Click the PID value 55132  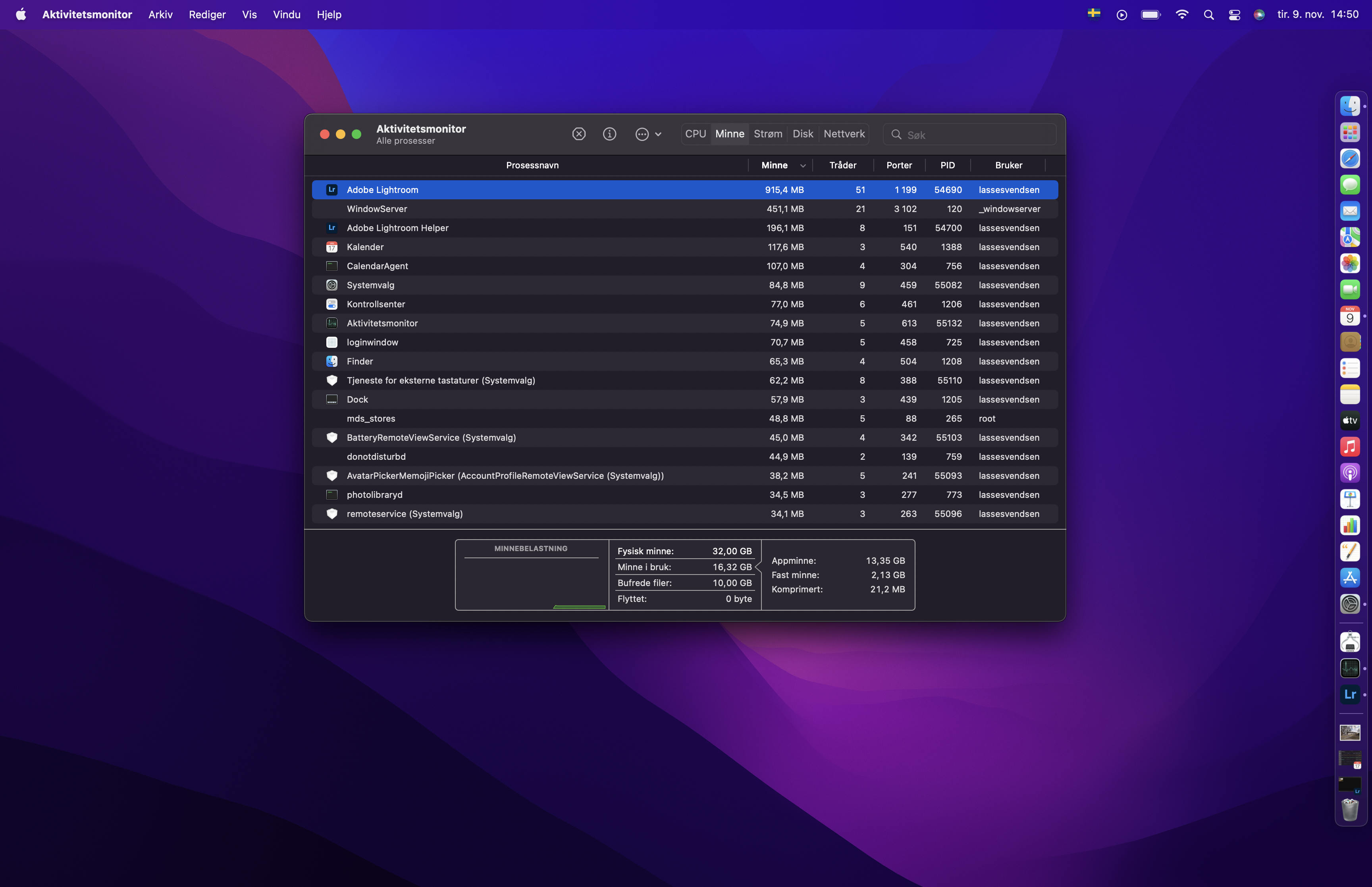(949, 323)
